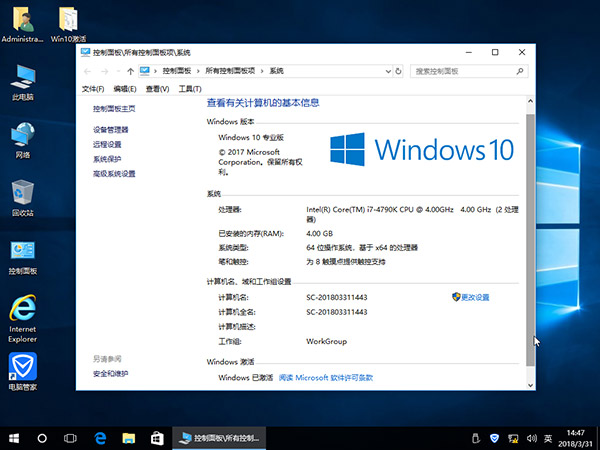600x450 pixels.
Task: Open File Explorer from the taskbar
Action: pos(129,438)
